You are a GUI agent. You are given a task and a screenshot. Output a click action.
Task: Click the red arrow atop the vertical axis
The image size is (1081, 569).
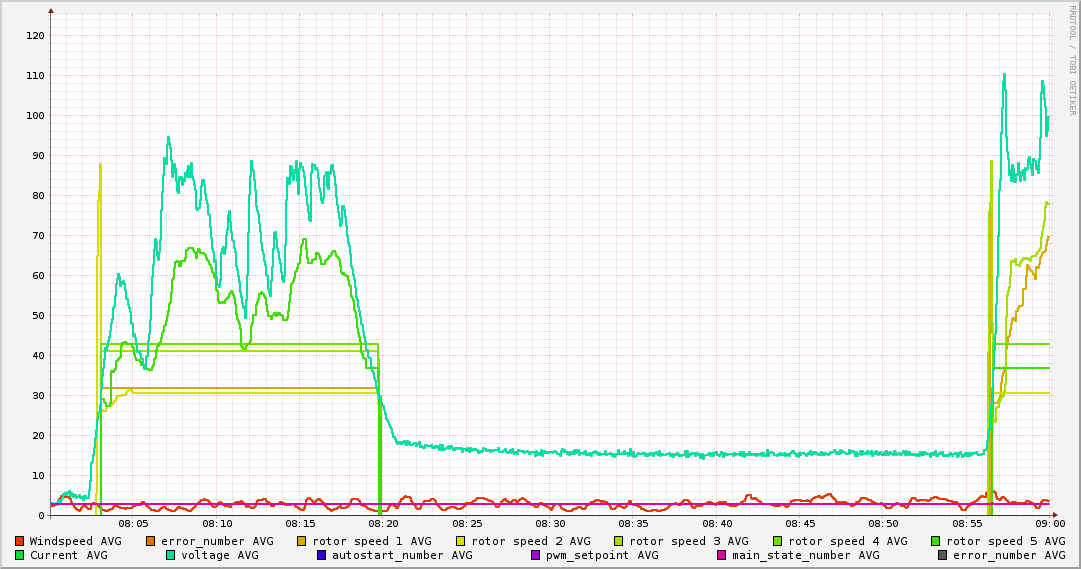tap(51, 11)
